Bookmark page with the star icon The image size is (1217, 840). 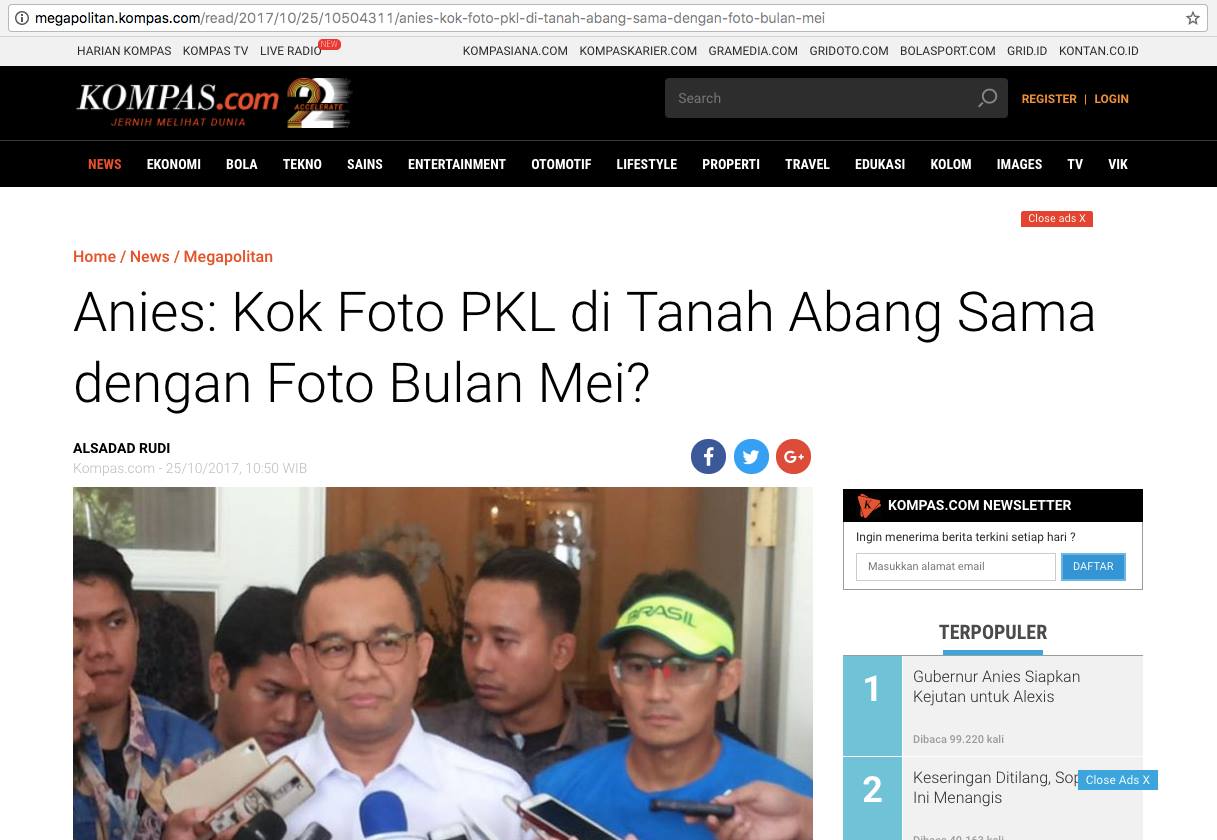(x=1192, y=18)
